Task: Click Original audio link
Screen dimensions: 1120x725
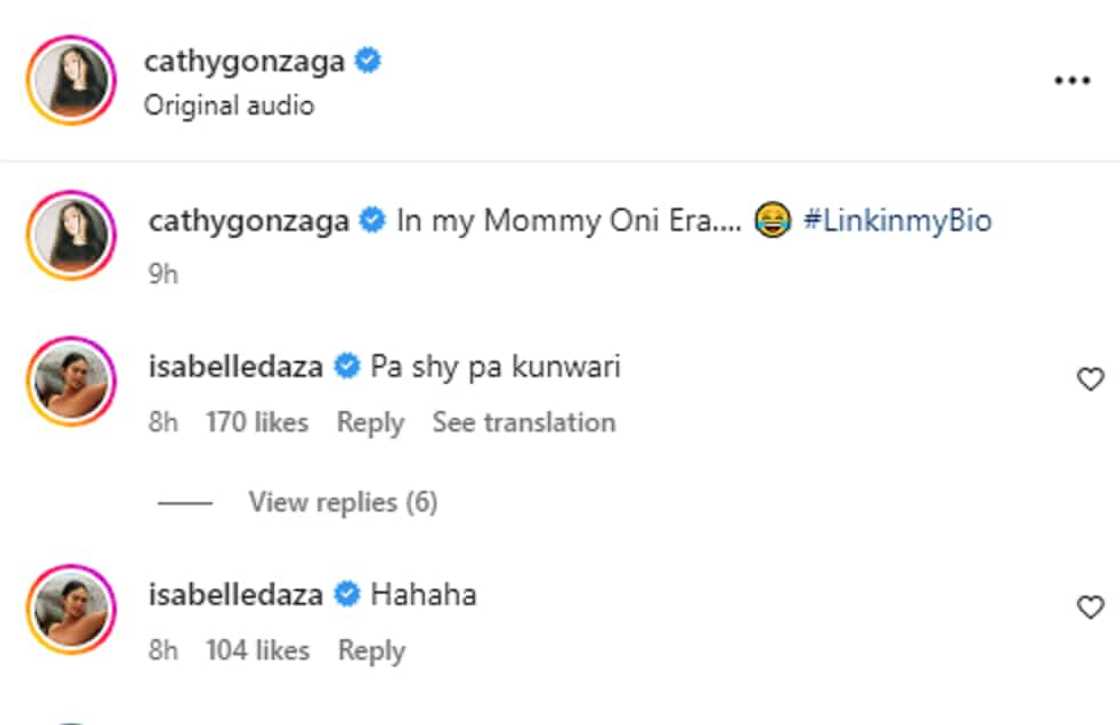Action: (229, 105)
